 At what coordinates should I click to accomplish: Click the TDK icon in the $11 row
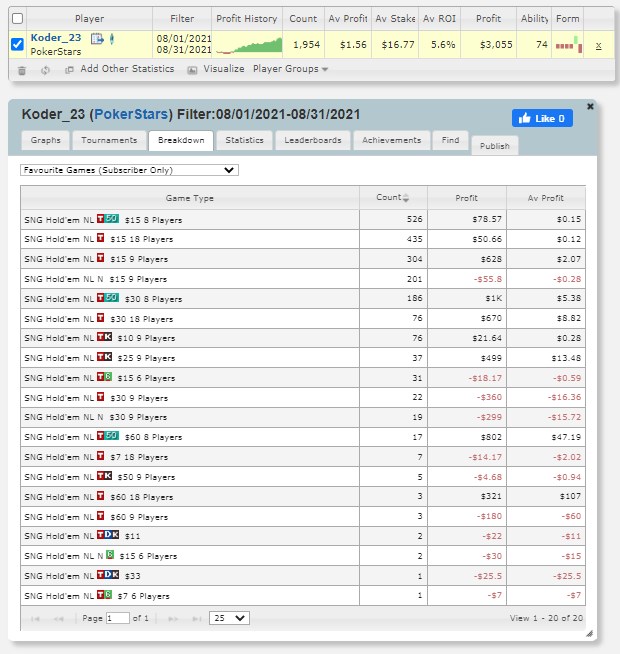point(108,535)
